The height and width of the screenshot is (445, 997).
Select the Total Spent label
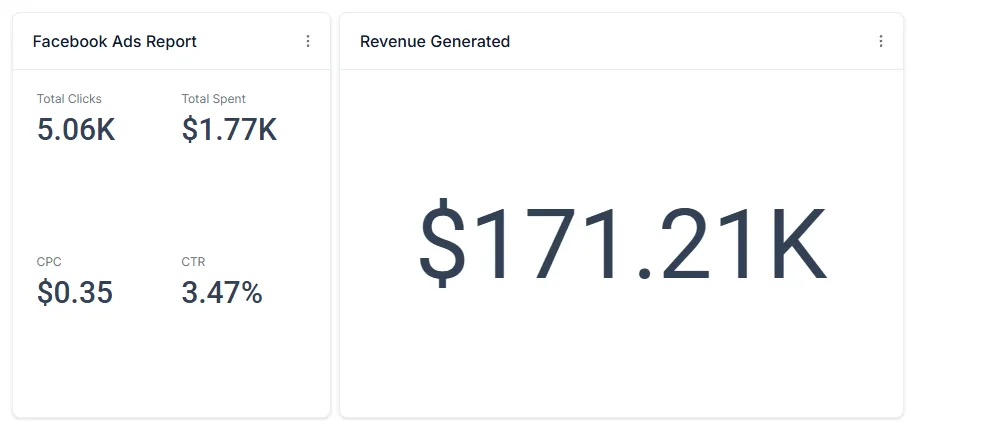pos(213,99)
